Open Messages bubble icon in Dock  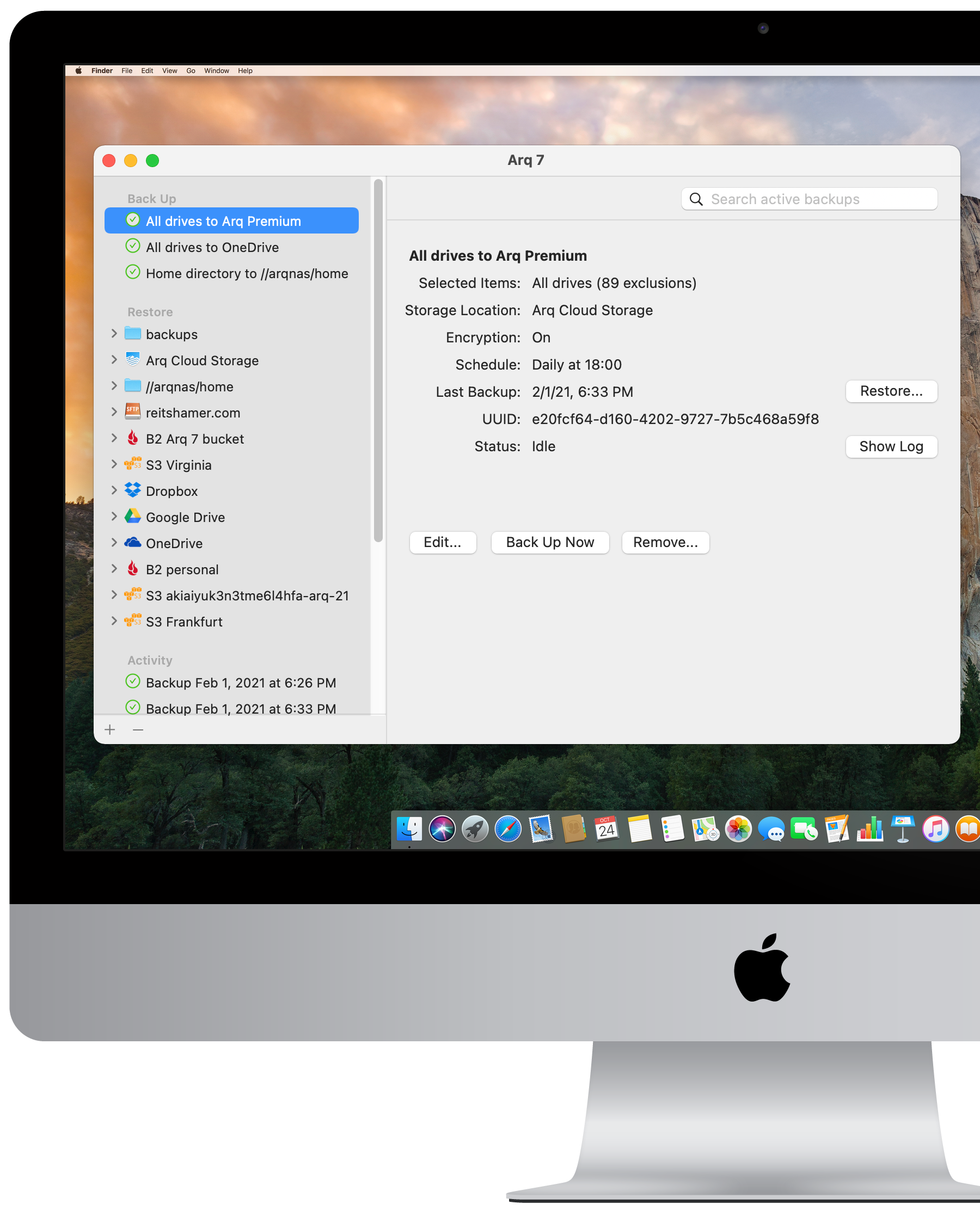pyautogui.click(x=771, y=830)
